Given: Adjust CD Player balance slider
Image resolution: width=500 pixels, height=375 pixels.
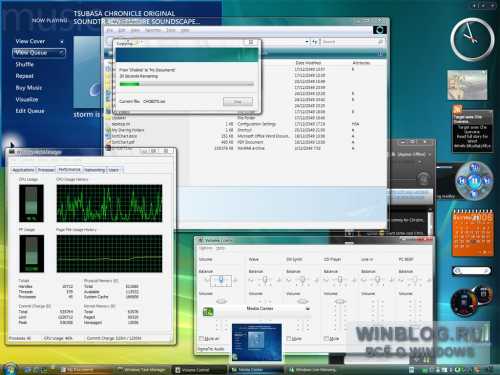Looking at the screenshot, I should (340, 280).
